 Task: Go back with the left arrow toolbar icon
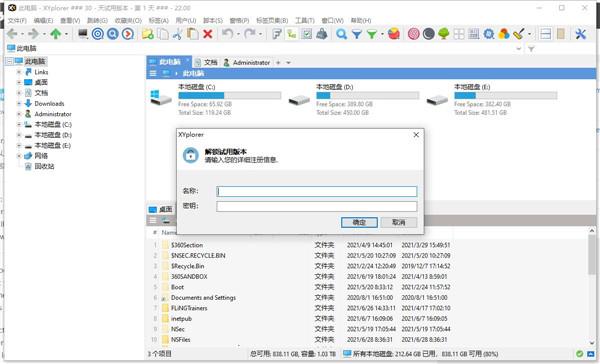[x=12, y=34]
